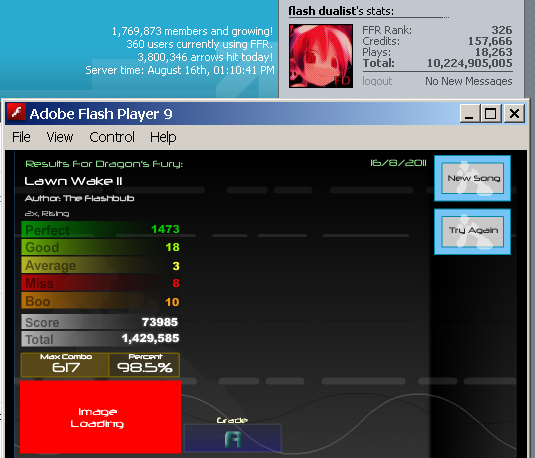Screen dimensions: 535x458
Task: Open the File menu
Action: 21,137
